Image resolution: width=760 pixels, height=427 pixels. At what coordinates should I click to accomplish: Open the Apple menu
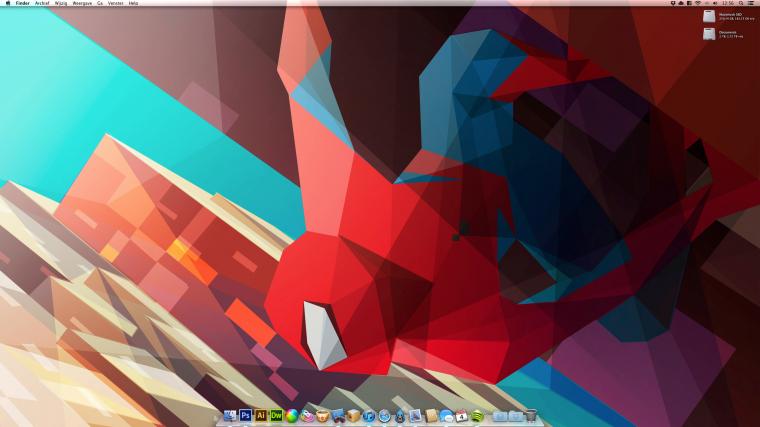click(7, 3)
